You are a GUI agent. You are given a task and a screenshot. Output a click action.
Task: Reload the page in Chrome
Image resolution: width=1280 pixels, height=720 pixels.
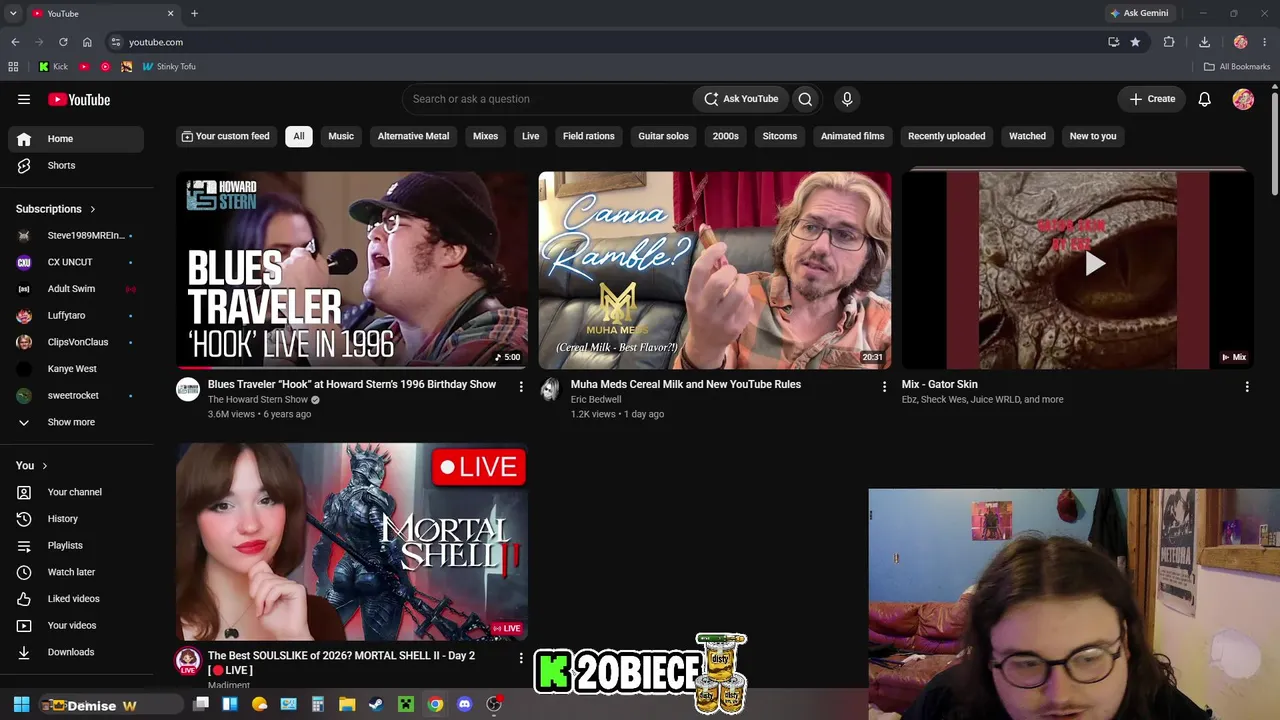tap(63, 42)
